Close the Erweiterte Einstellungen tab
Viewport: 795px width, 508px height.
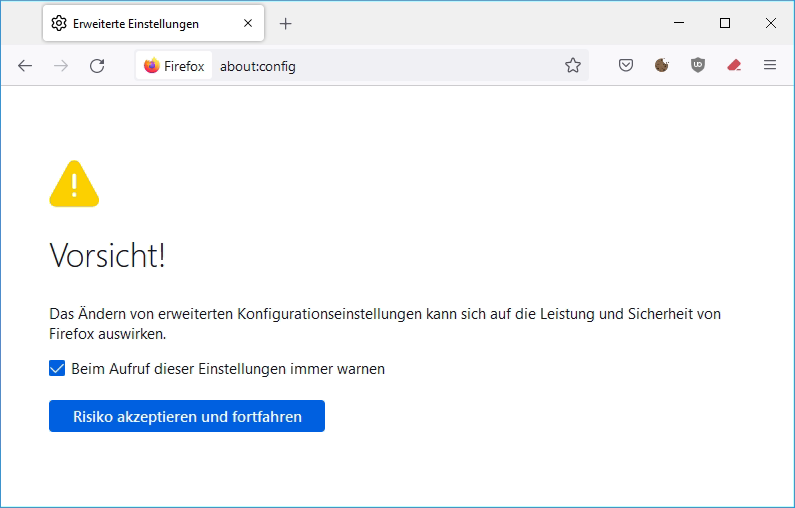(248, 23)
